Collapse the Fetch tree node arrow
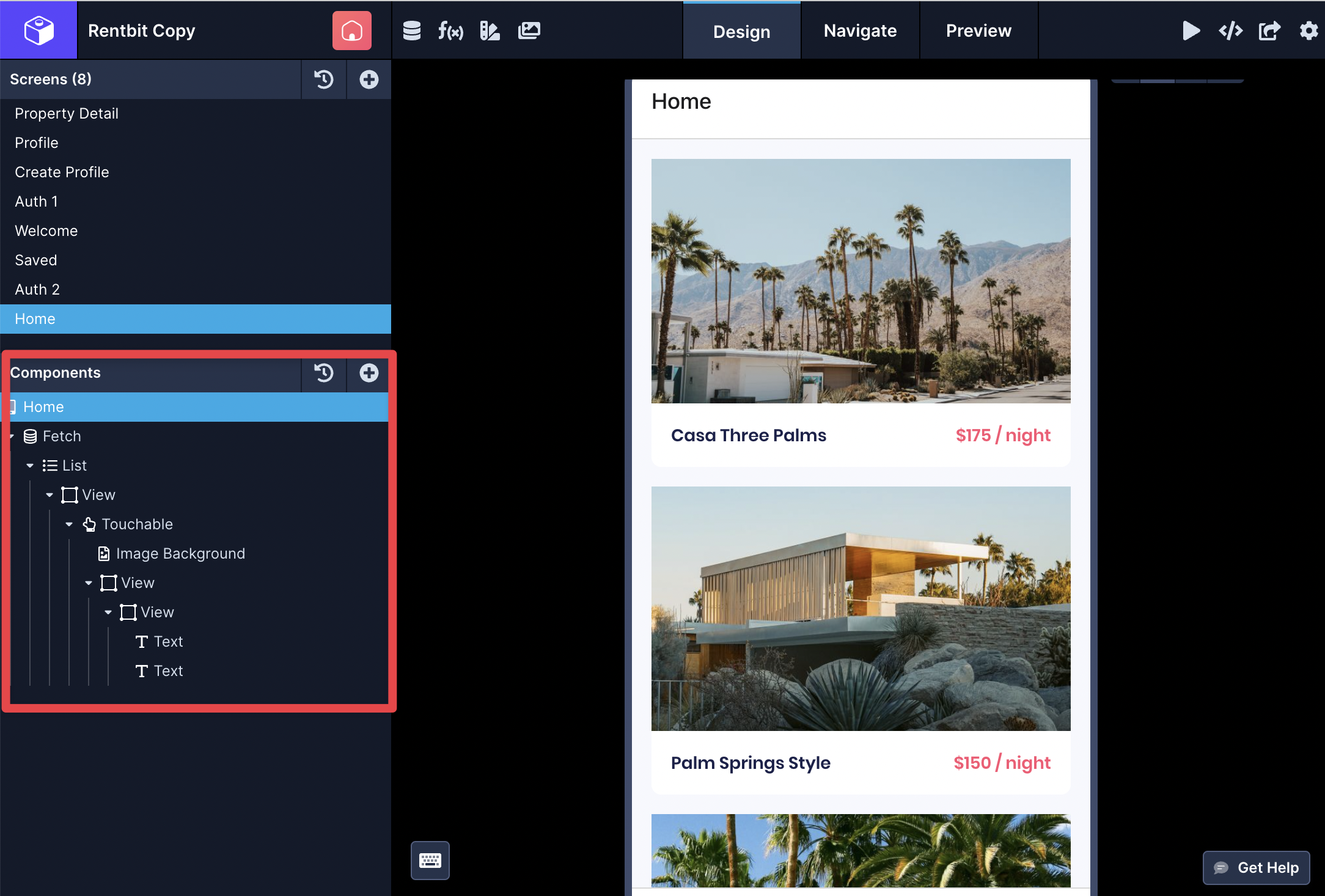The image size is (1325, 896). click(12, 436)
